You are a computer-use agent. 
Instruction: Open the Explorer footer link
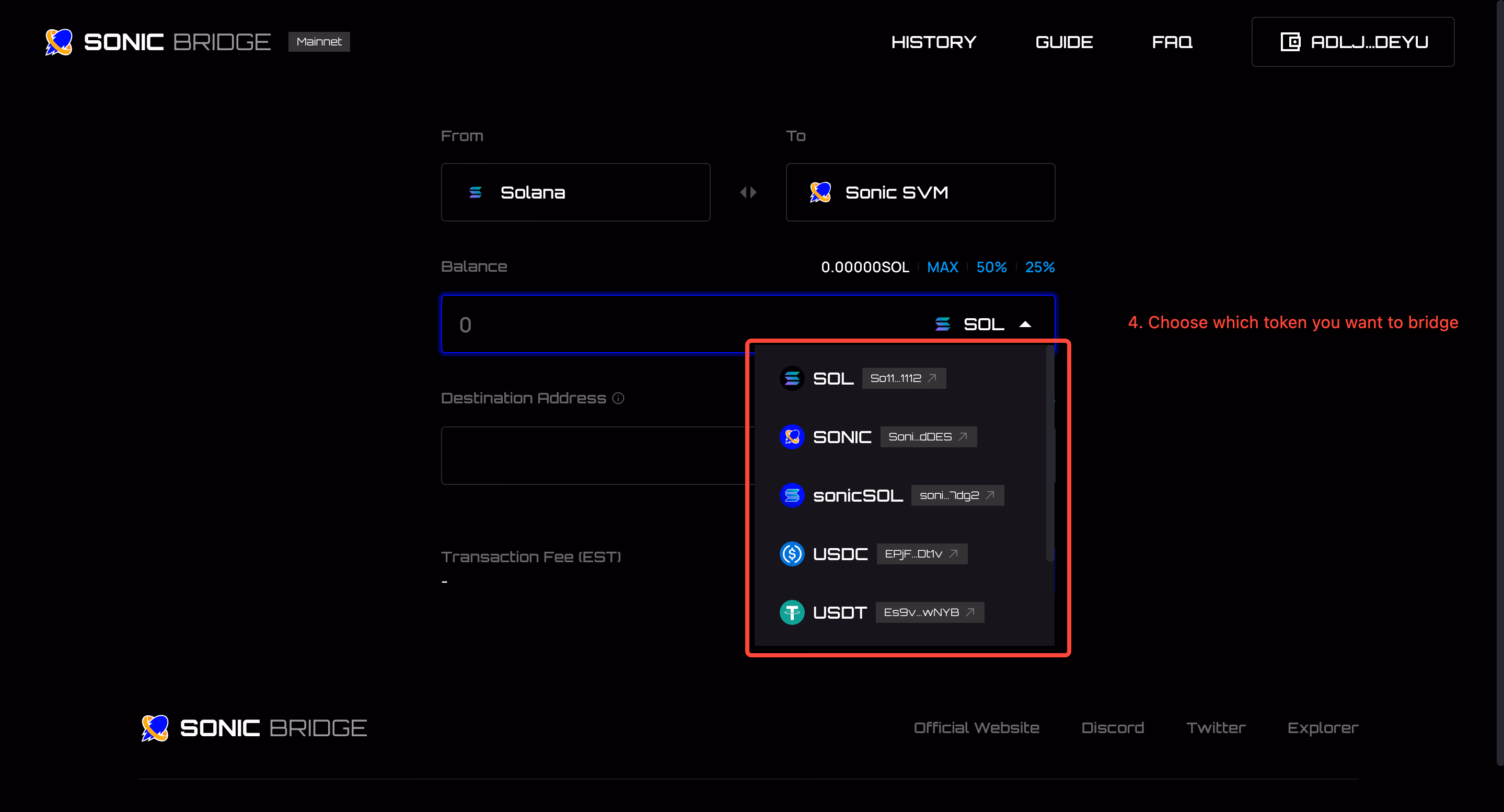[1323, 728]
